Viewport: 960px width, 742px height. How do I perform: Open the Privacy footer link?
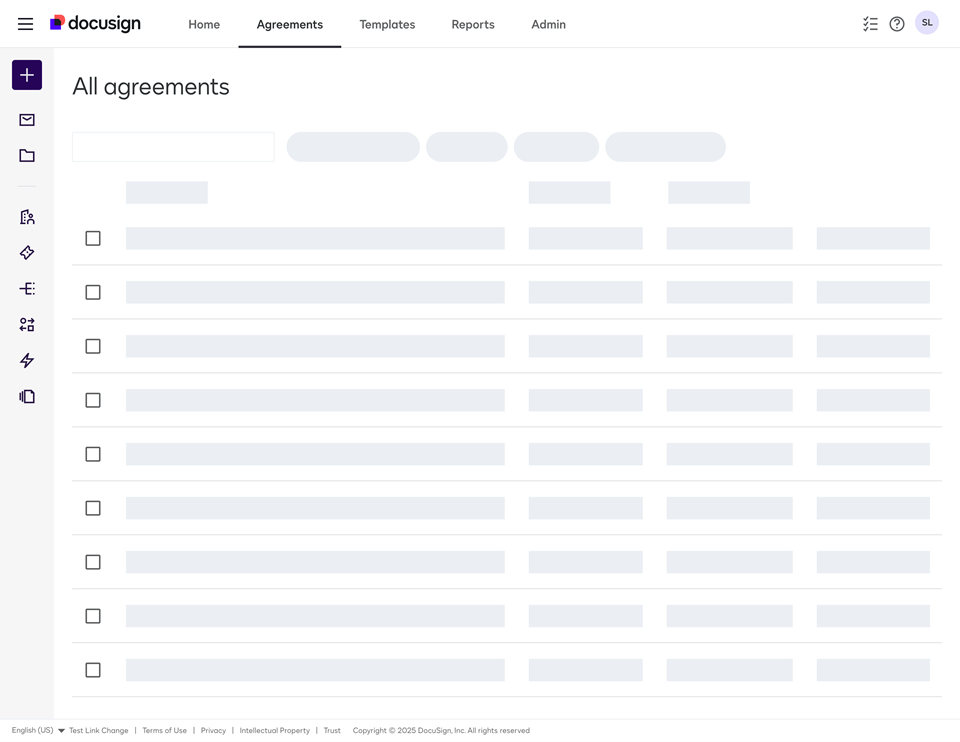[213, 730]
